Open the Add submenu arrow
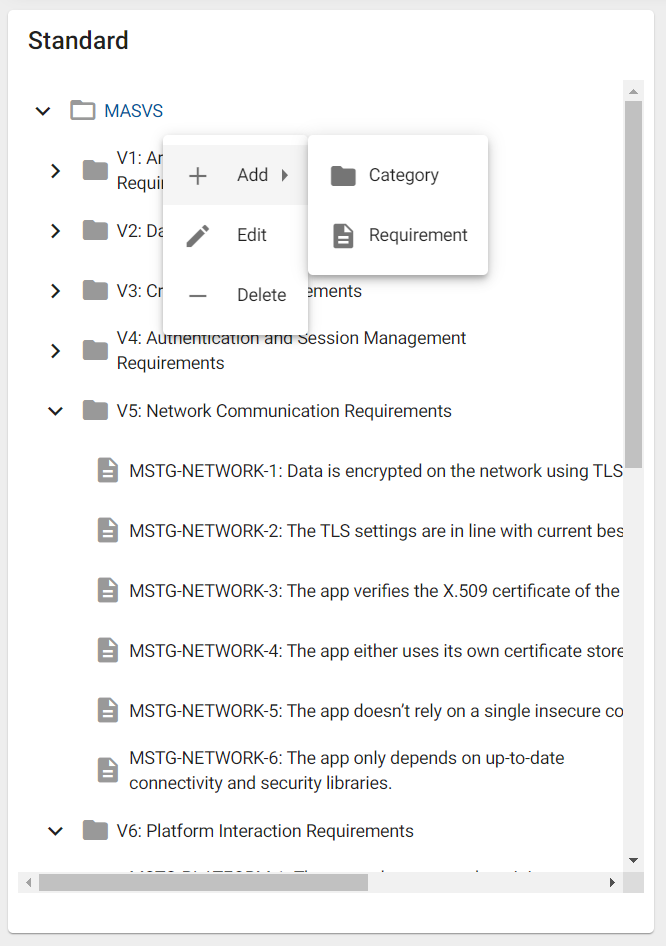Image resolution: width=666 pixels, height=946 pixels. click(x=285, y=176)
